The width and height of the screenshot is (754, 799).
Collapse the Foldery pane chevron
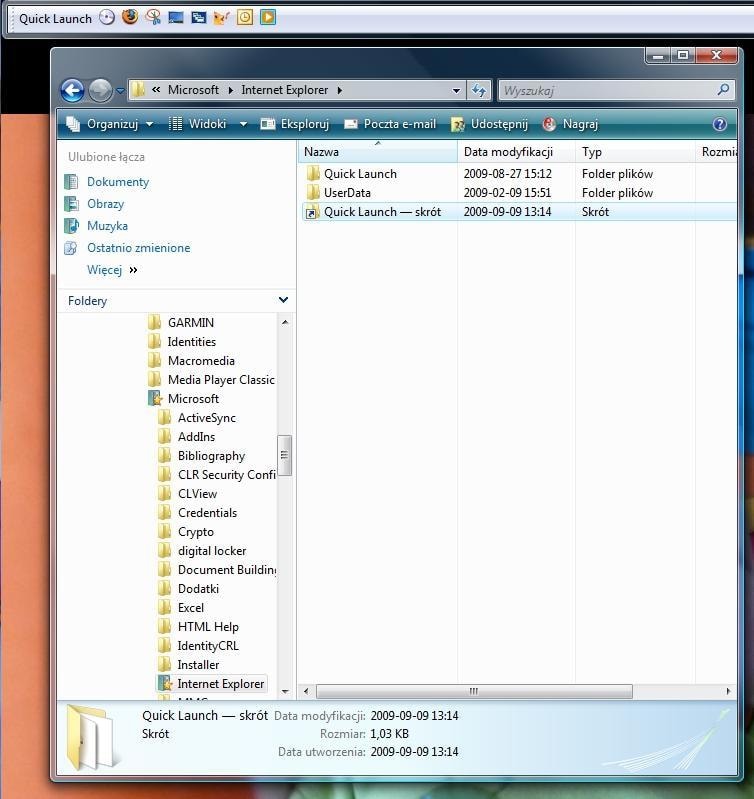coord(283,300)
